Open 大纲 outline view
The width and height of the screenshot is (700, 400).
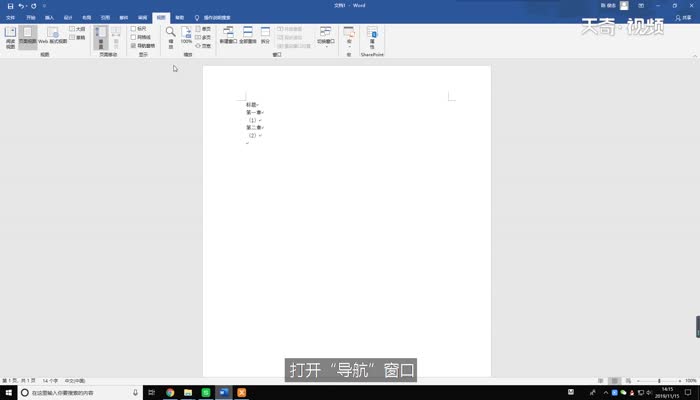pos(77,29)
